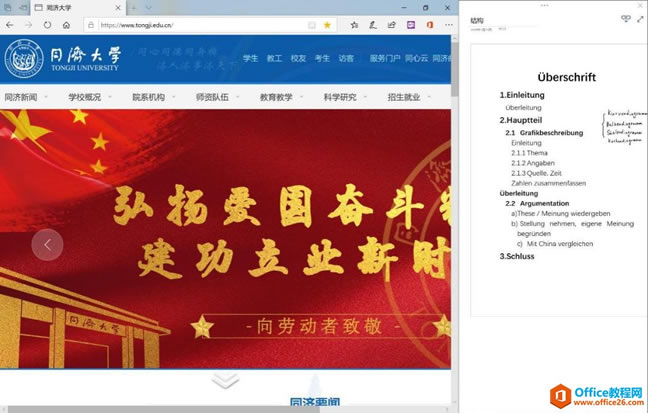Open the 校友 link in header
This screenshot has height=413, width=648.
pyautogui.click(x=298, y=58)
